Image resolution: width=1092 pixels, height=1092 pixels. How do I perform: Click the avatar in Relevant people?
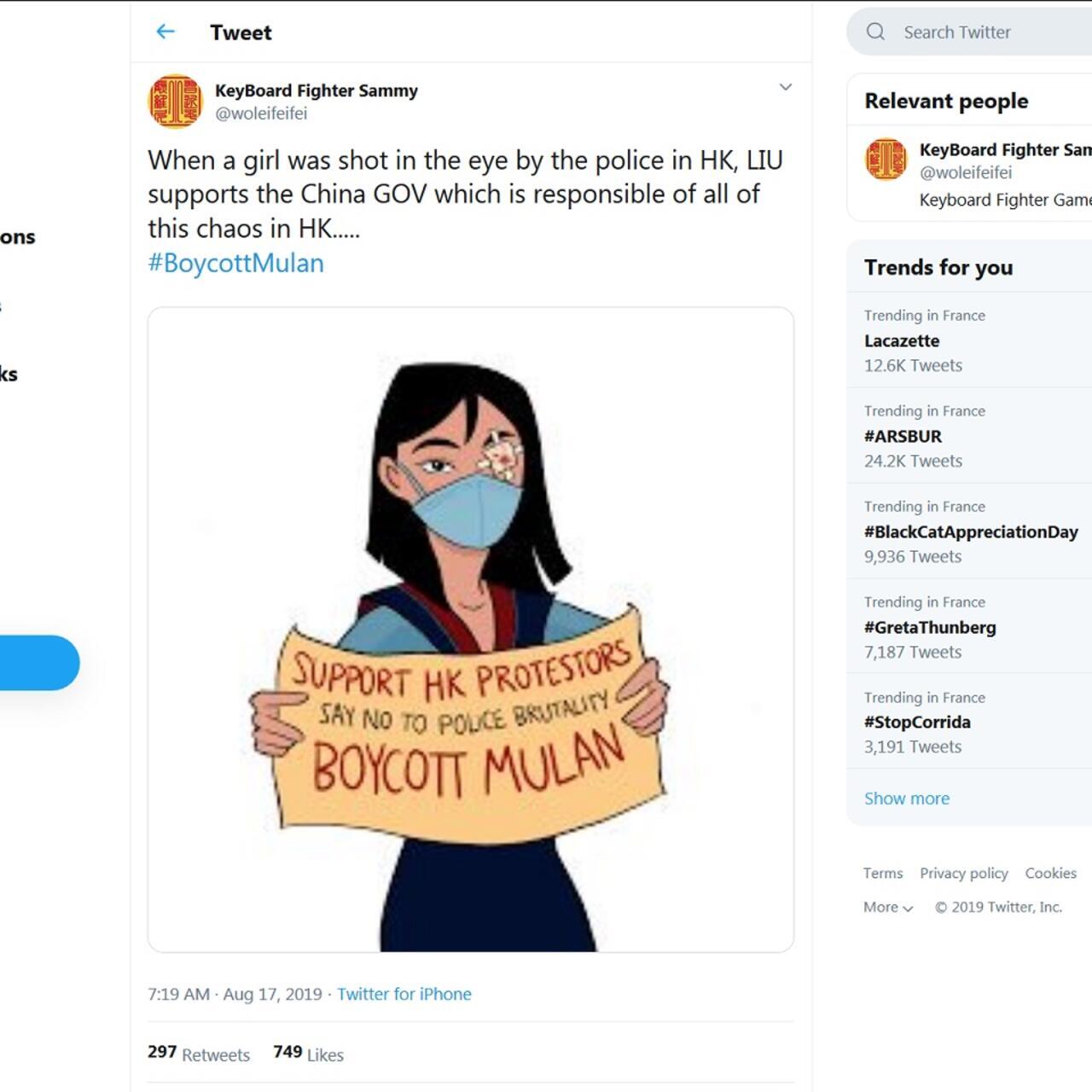pos(886,160)
